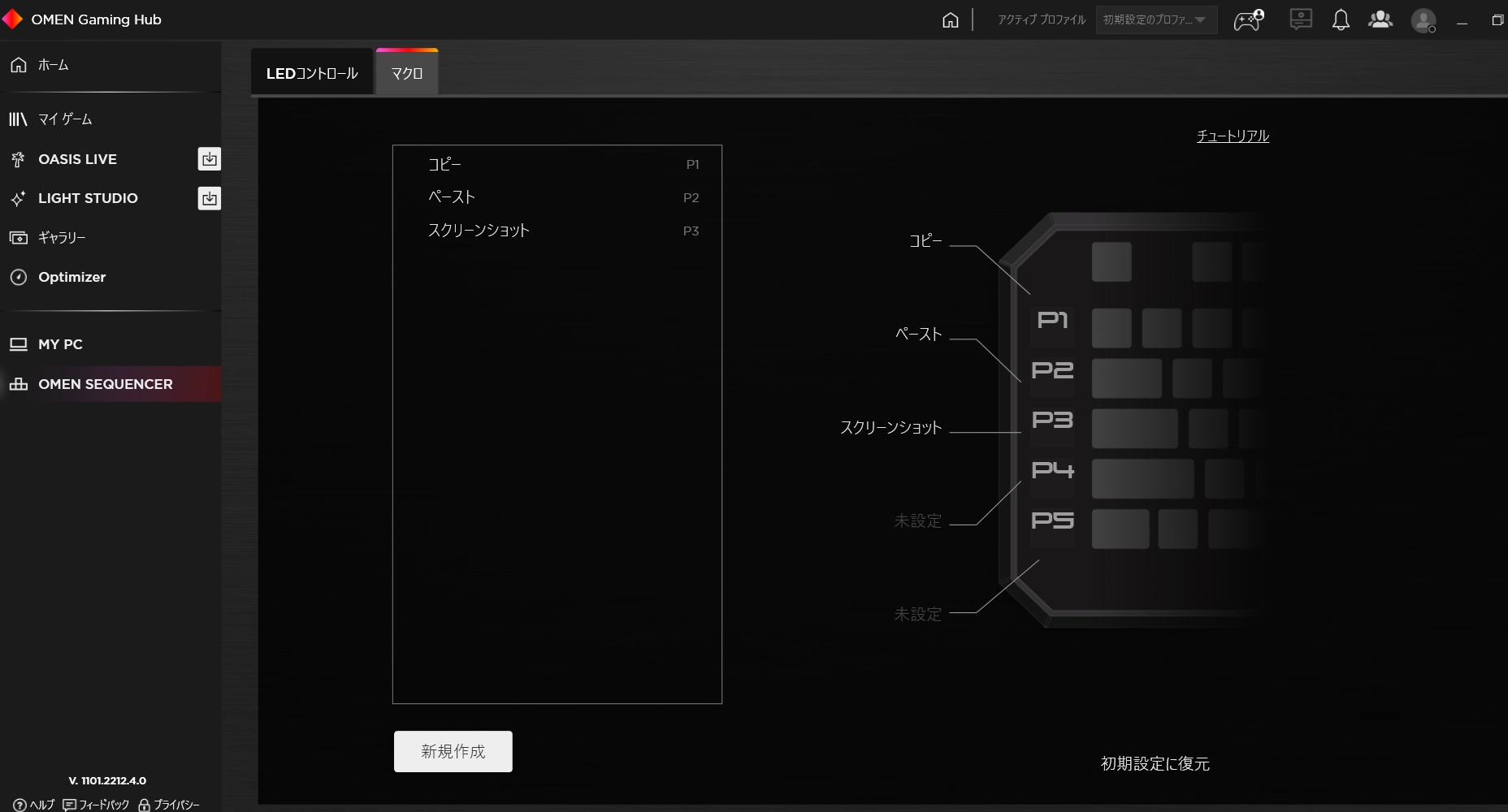
Task: Go to home via top bar house icon
Action: point(950,20)
